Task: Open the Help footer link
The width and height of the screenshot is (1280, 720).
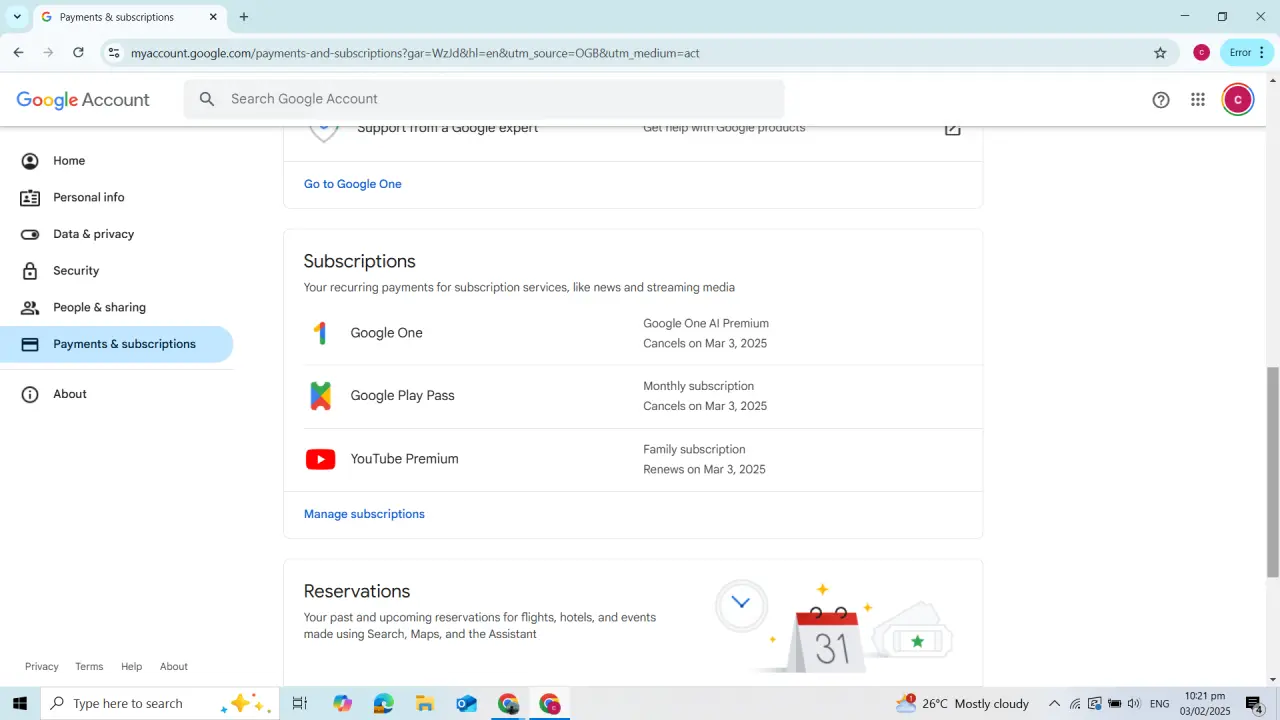Action: pyautogui.click(x=132, y=667)
